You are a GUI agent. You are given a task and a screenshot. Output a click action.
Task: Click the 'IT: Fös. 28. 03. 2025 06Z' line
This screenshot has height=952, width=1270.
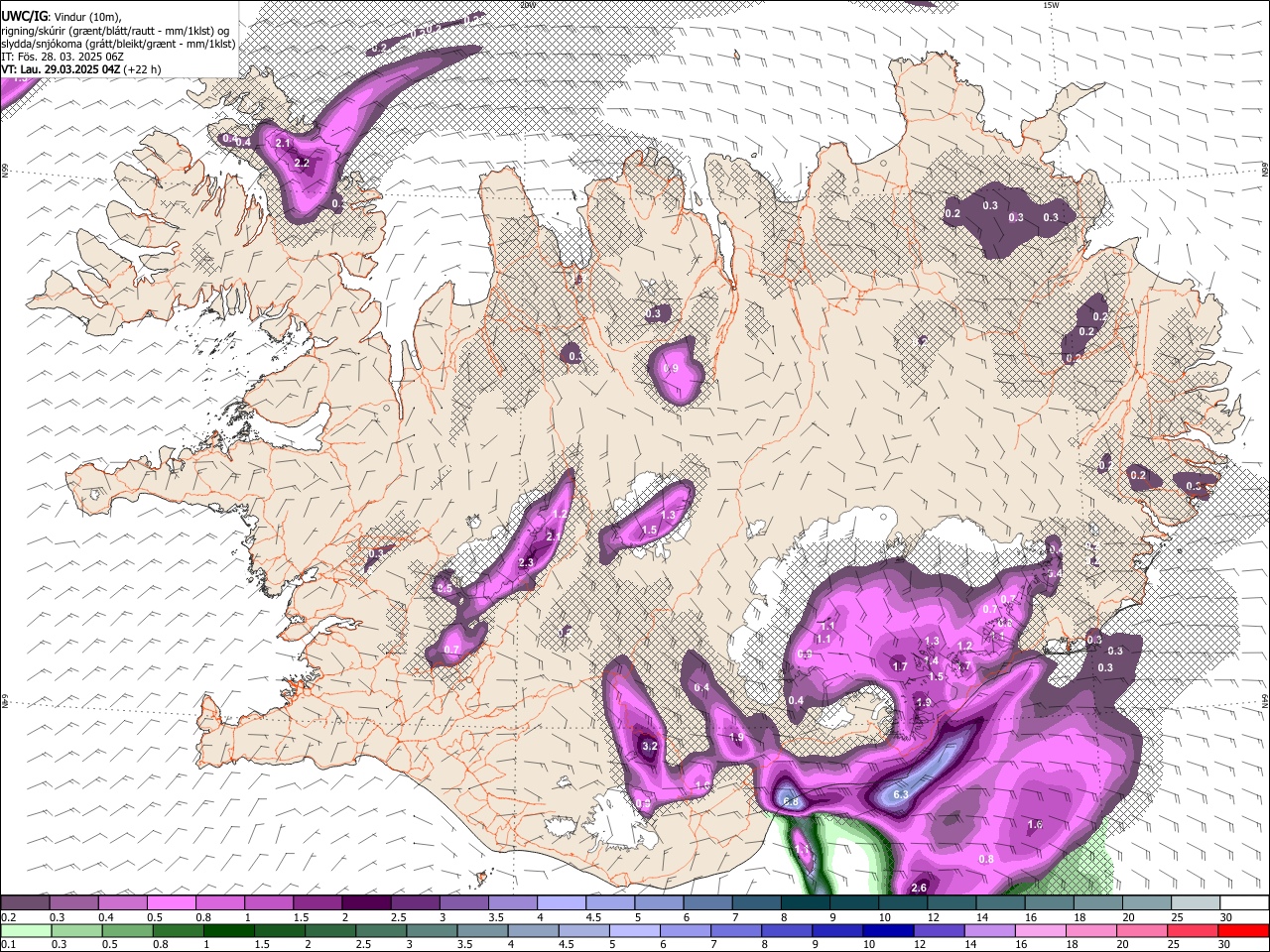tap(63, 57)
